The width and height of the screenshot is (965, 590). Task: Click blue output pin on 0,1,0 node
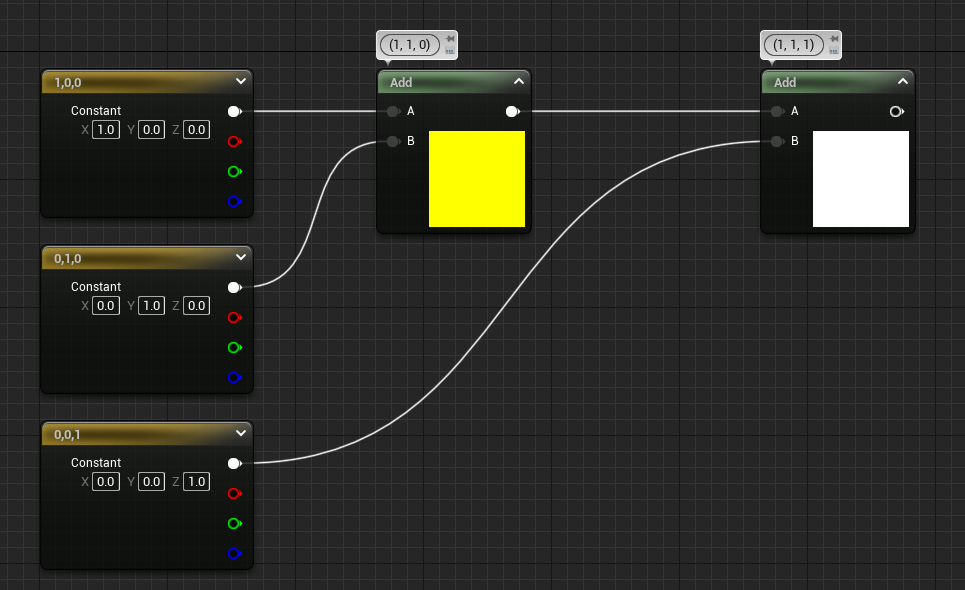pyautogui.click(x=234, y=378)
